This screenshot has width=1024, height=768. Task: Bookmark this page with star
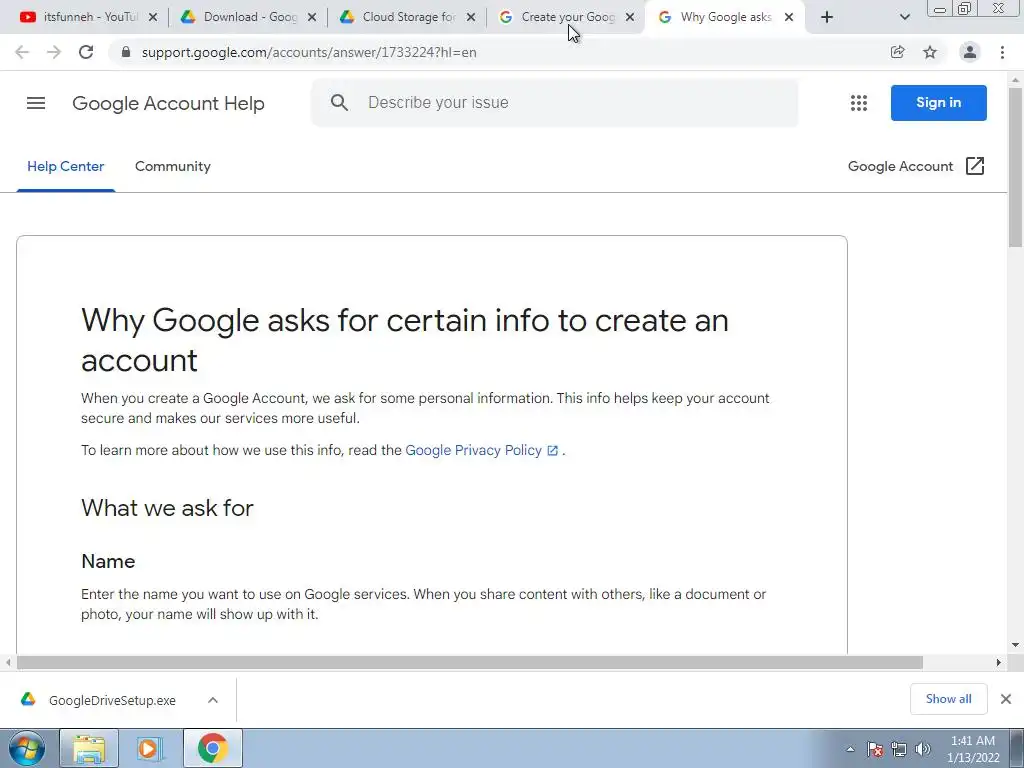click(x=930, y=52)
